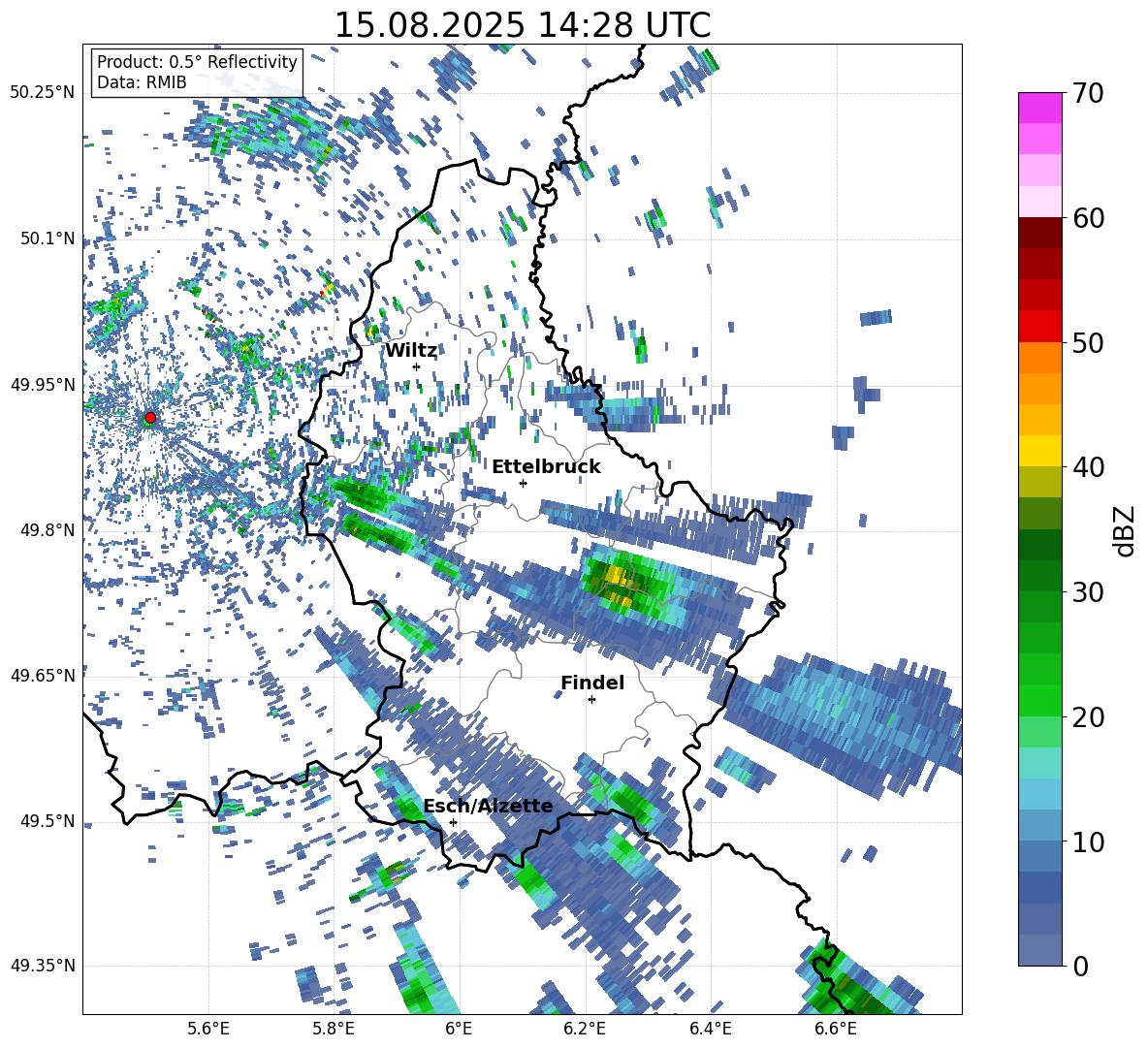Image resolution: width=1148 pixels, height=1048 pixels.
Task: Click the cross marker under Findel
Action: (591, 700)
